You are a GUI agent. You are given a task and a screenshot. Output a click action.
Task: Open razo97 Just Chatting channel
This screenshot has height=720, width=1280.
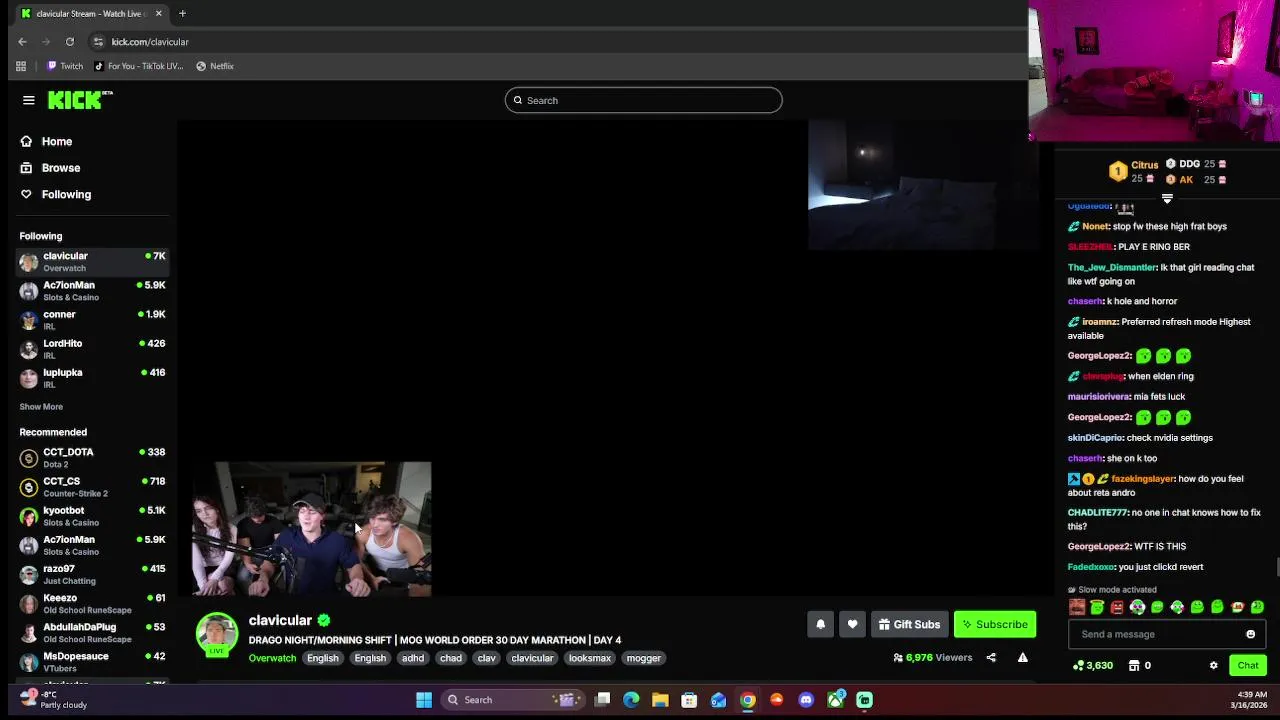[x=92, y=574]
